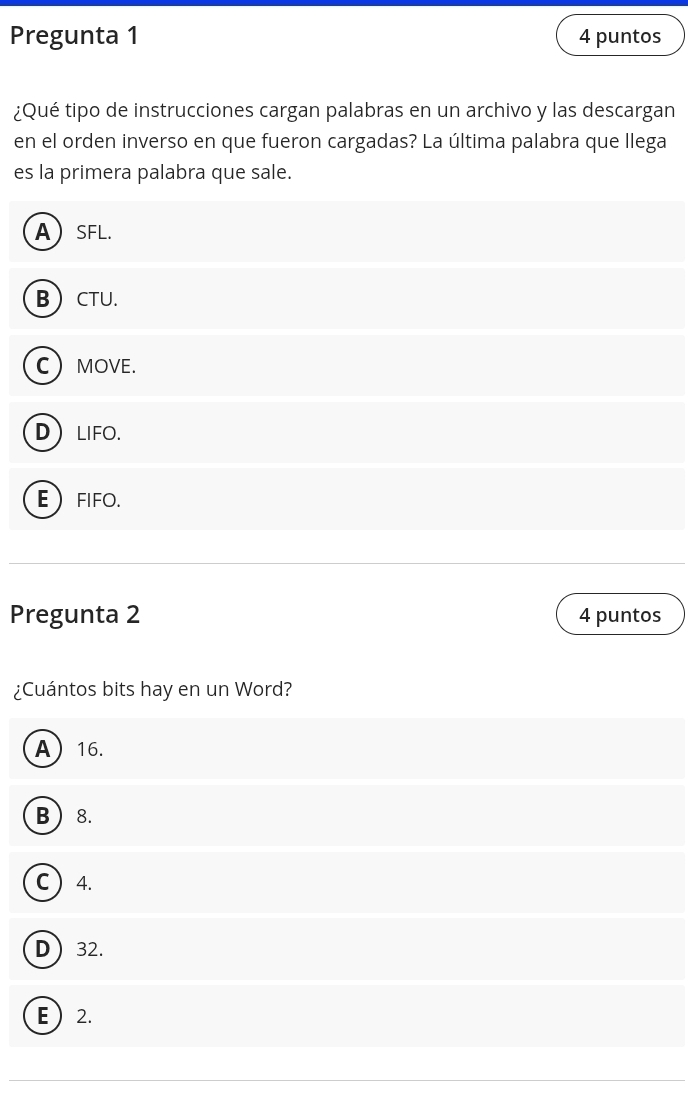
Task: Select answer D circle beside LIFO.
Action: [x=42, y=433]
